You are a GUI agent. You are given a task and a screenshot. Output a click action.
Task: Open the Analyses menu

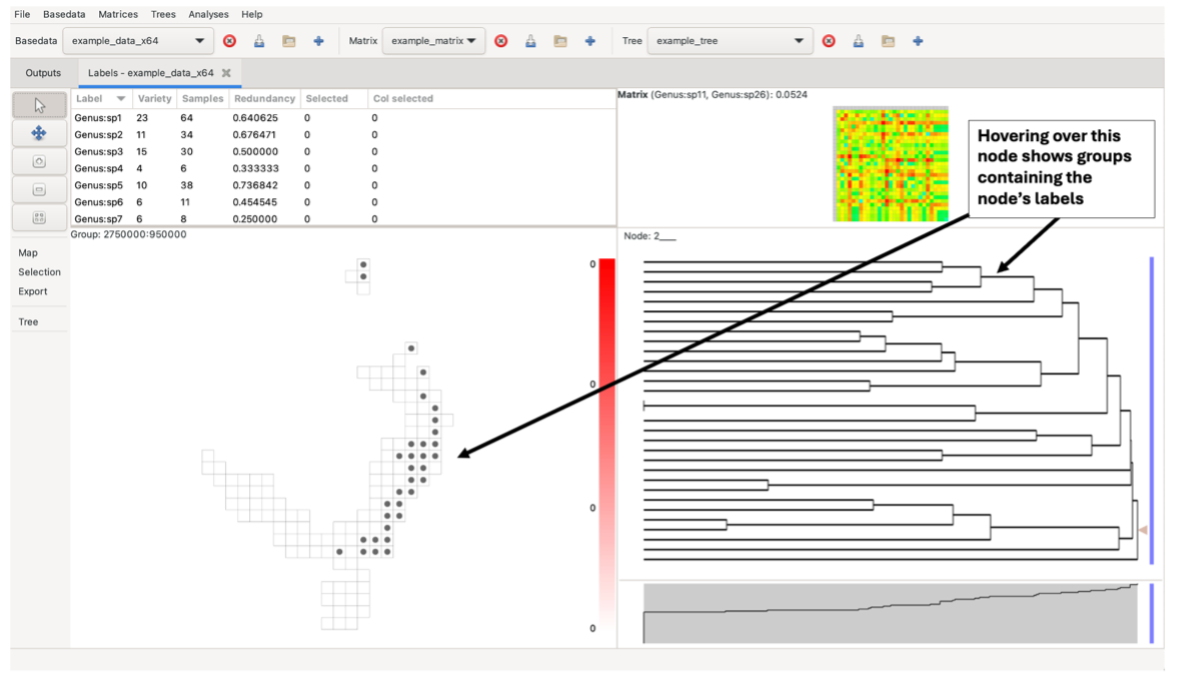coord(208,15)
